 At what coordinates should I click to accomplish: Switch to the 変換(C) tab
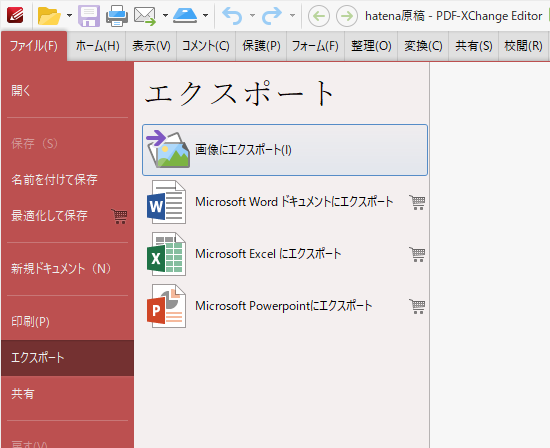point(423,46)
